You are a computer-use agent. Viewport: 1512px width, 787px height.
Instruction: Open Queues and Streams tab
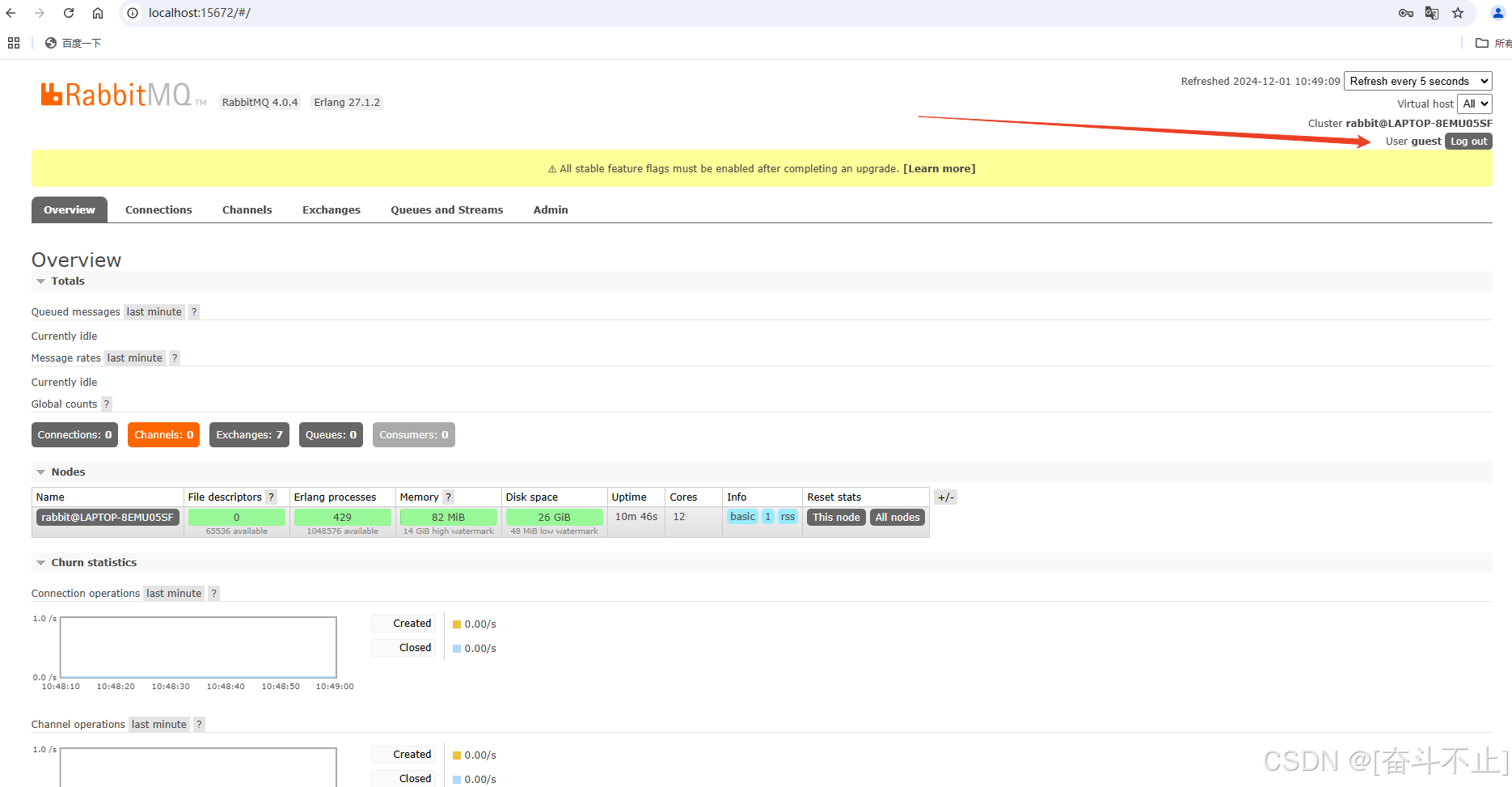(447, 209)
